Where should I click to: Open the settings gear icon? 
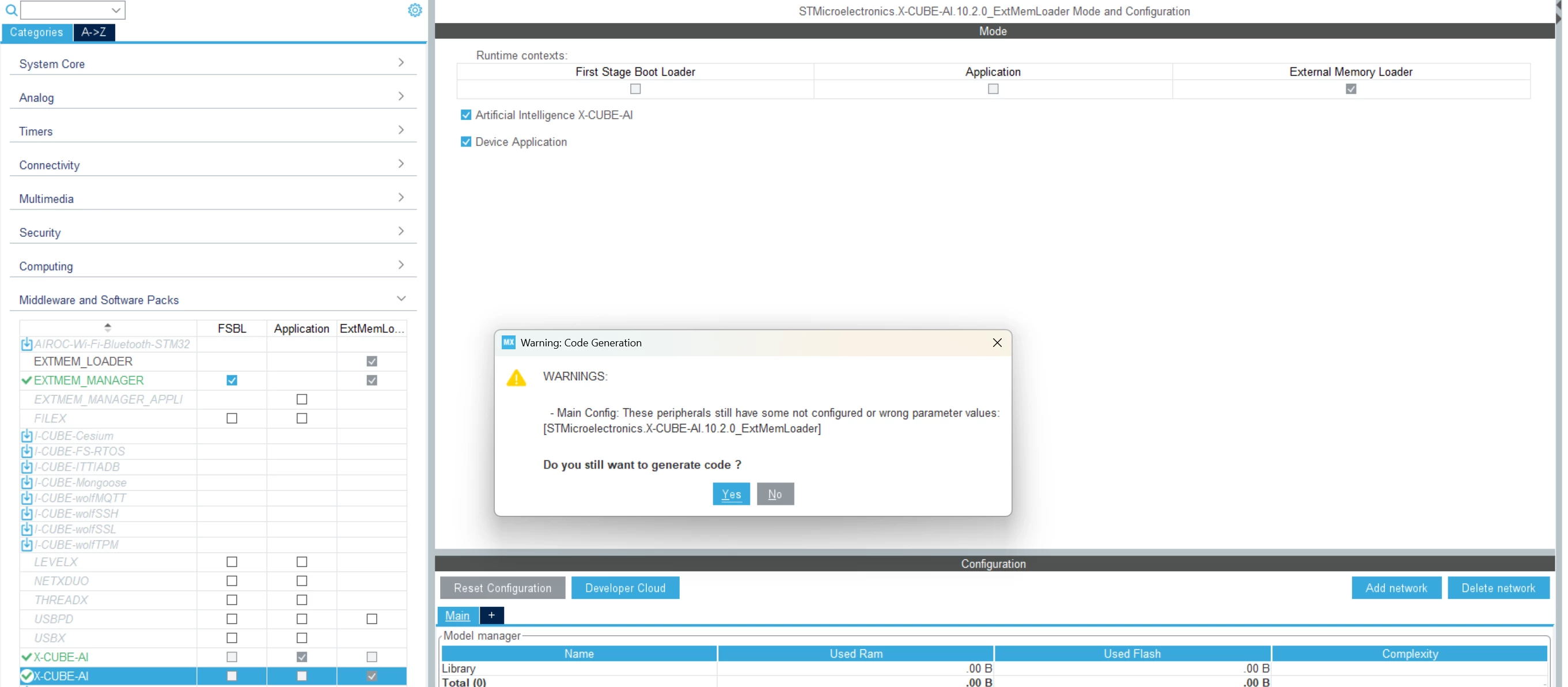point(415,10)
